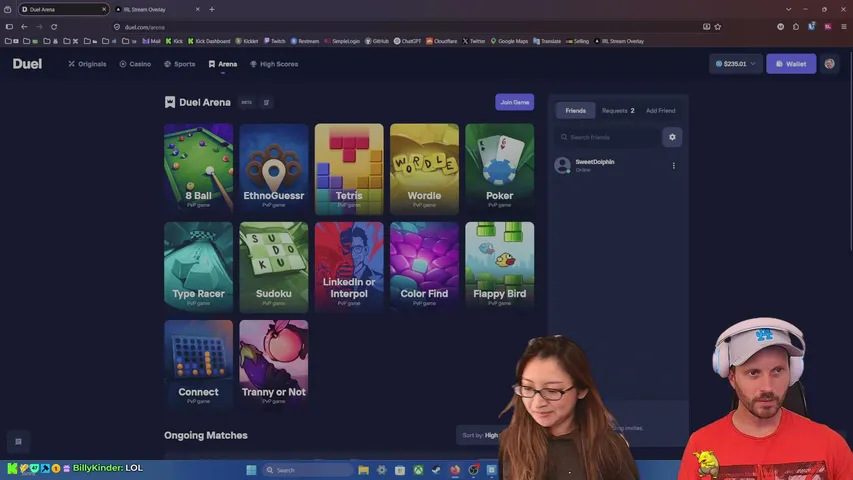Open the Poker game tile

pos(499,169)
